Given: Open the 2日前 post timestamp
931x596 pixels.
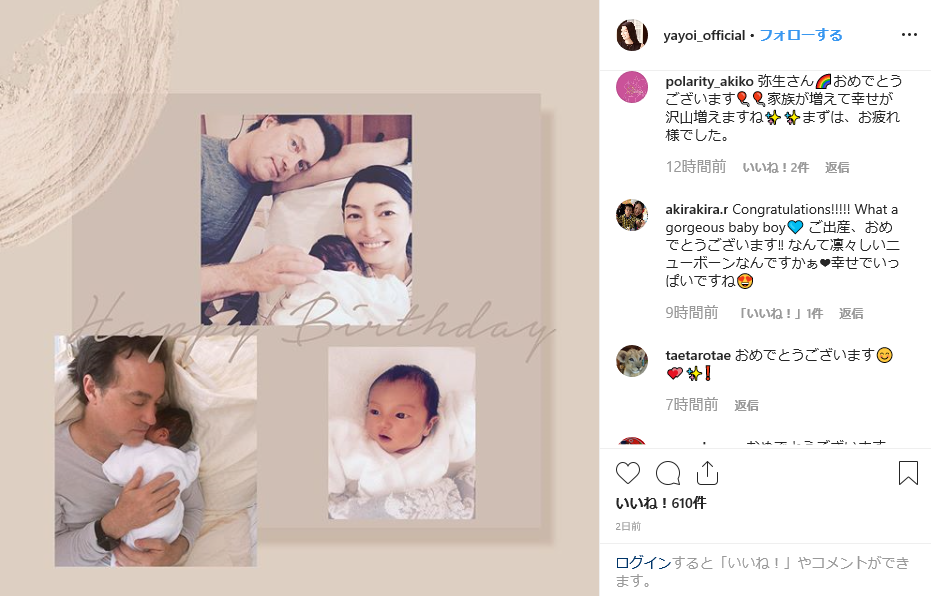Looking at the screenshot, I should click(628, 527).
